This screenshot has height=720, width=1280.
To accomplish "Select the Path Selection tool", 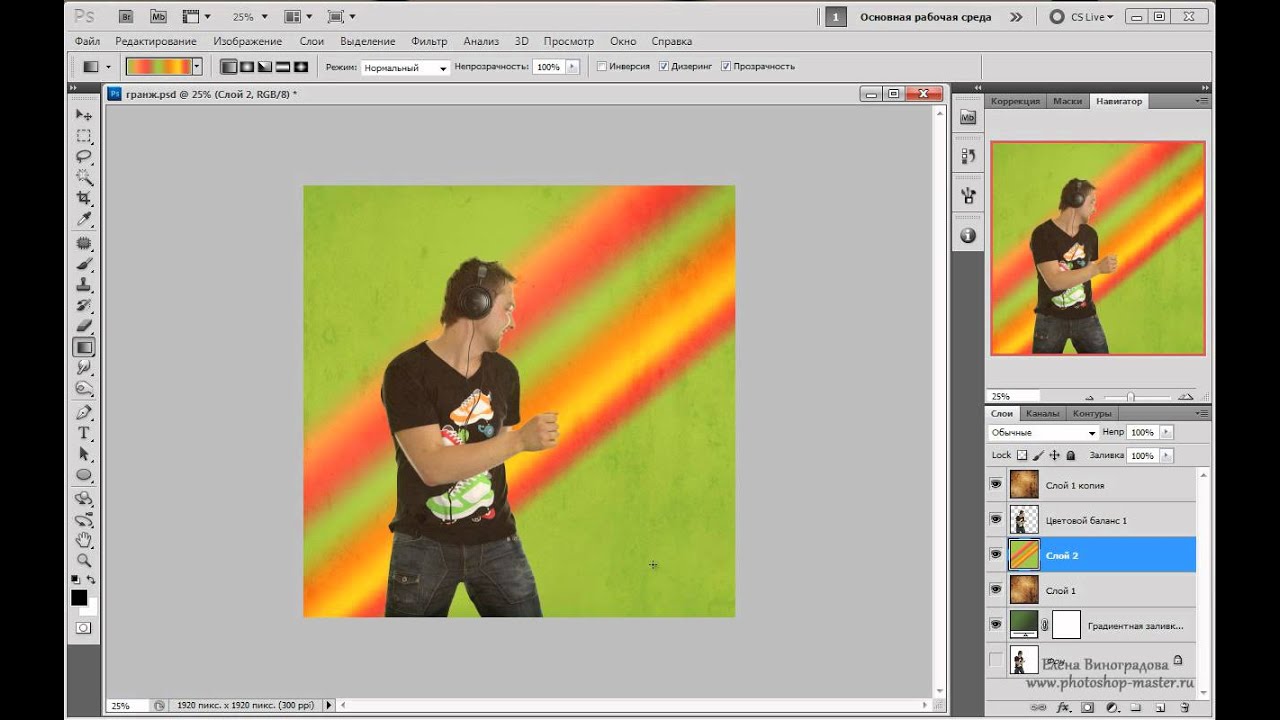I will click(x=84, y=455).
